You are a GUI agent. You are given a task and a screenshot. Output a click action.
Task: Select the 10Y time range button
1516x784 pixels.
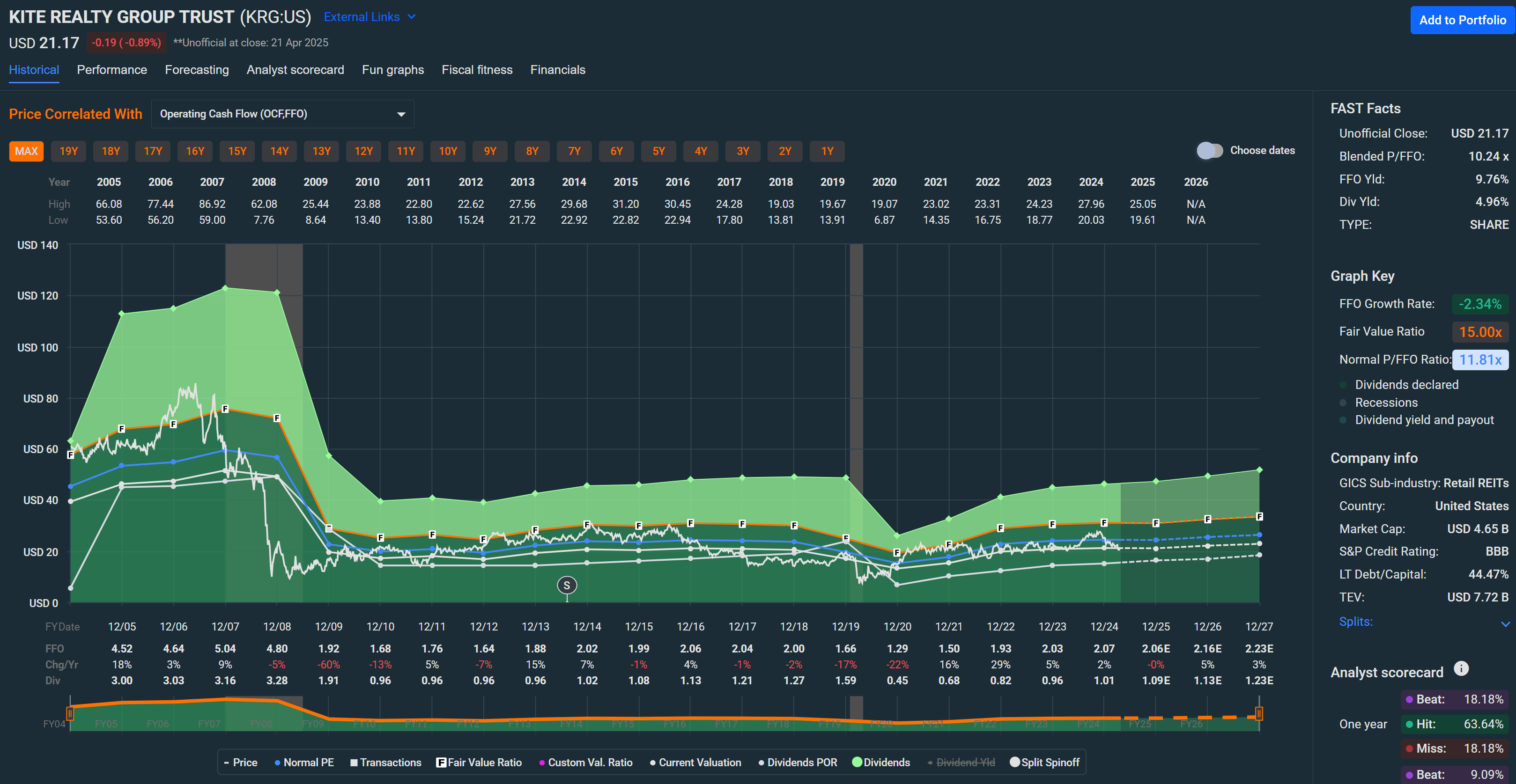(448, 151)
